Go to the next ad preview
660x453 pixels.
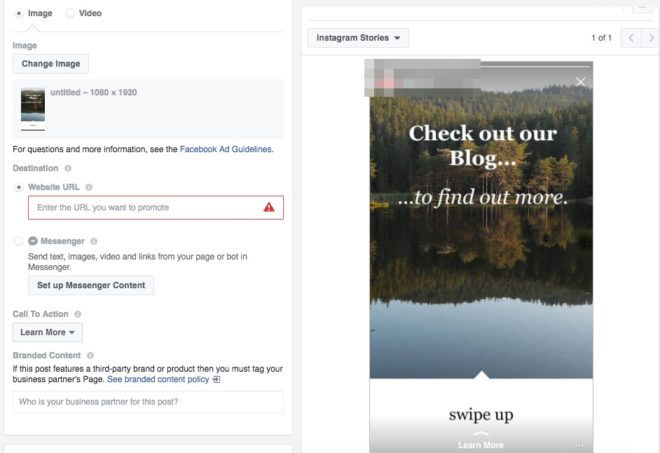pos(651,38)
